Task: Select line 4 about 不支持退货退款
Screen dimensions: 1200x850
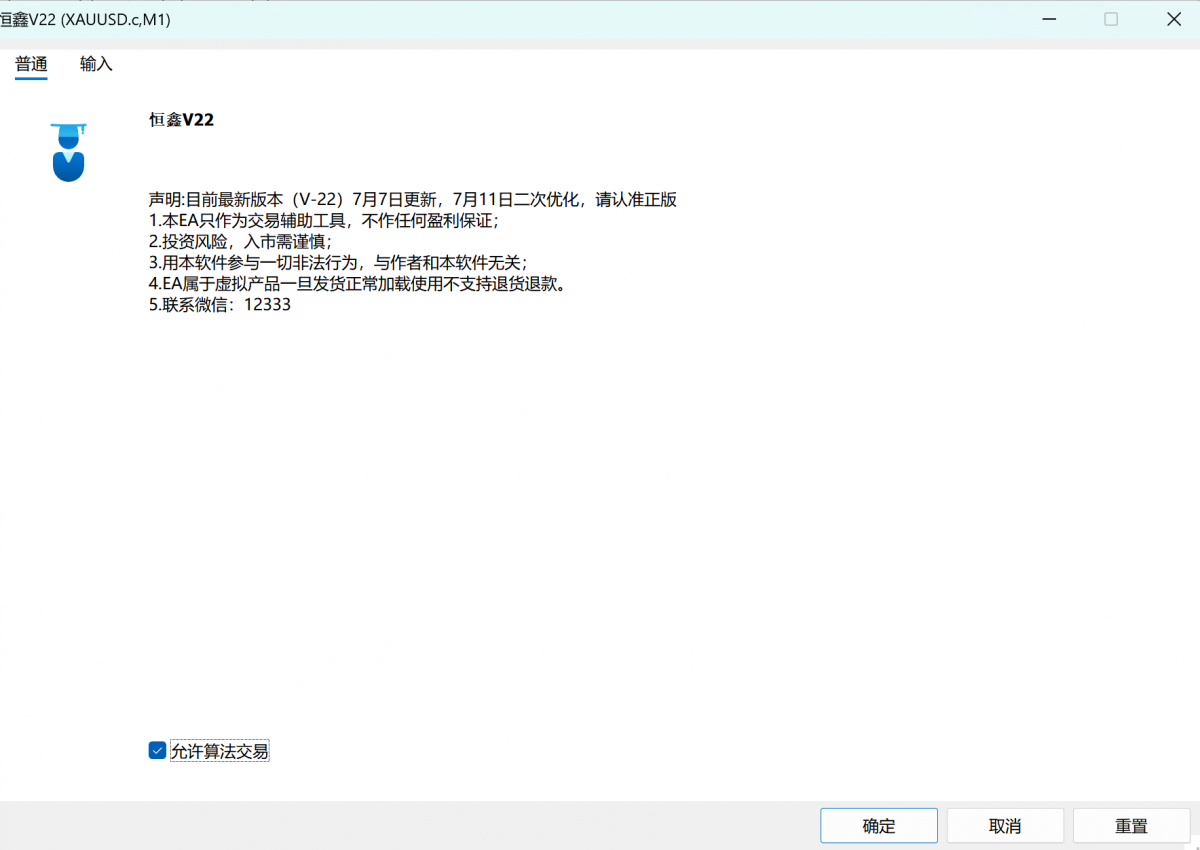Action: [358, 284]
